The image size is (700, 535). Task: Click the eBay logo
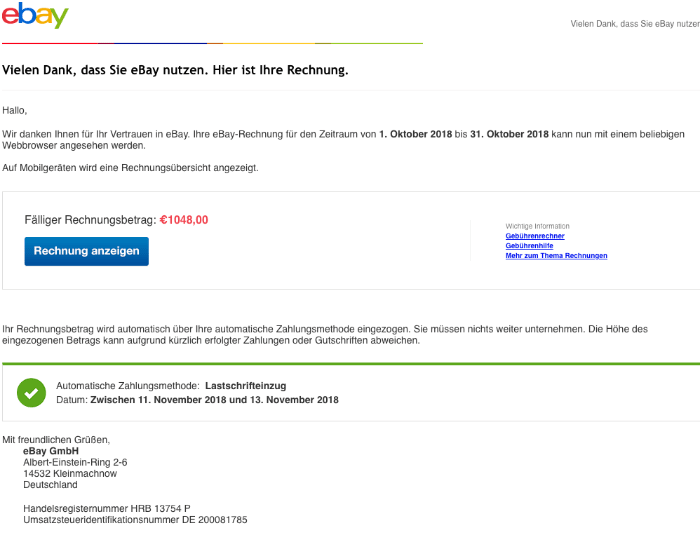[35, 17]
